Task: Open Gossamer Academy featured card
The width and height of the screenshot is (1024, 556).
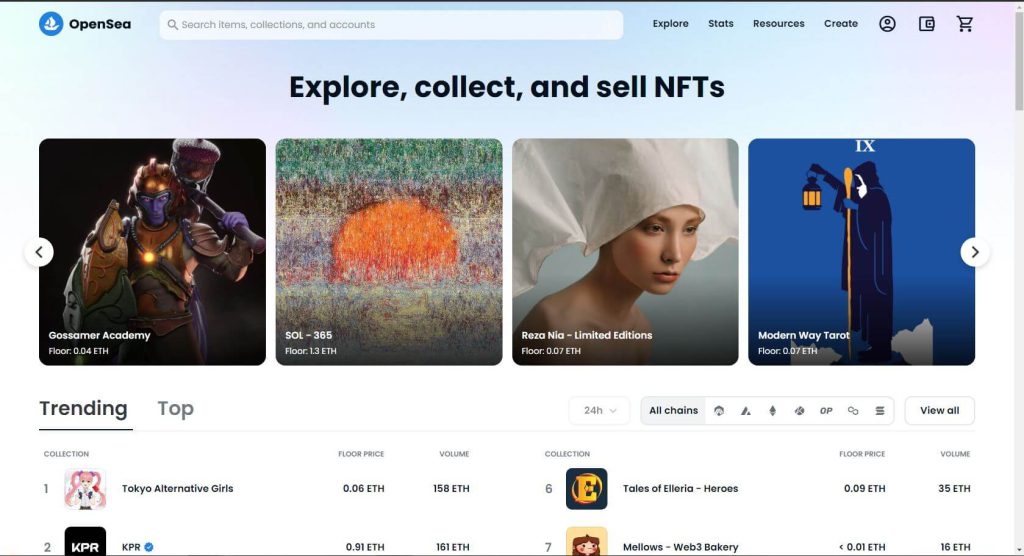Action: (152, 252)
